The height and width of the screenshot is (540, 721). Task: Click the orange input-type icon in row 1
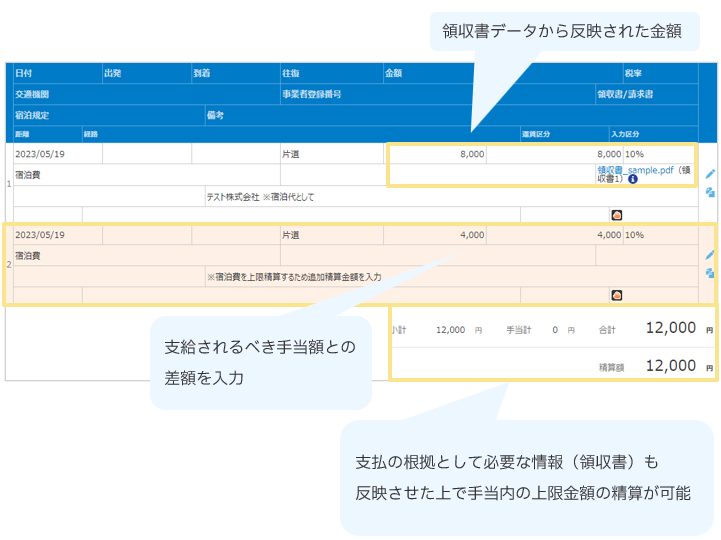pos(616,214)
